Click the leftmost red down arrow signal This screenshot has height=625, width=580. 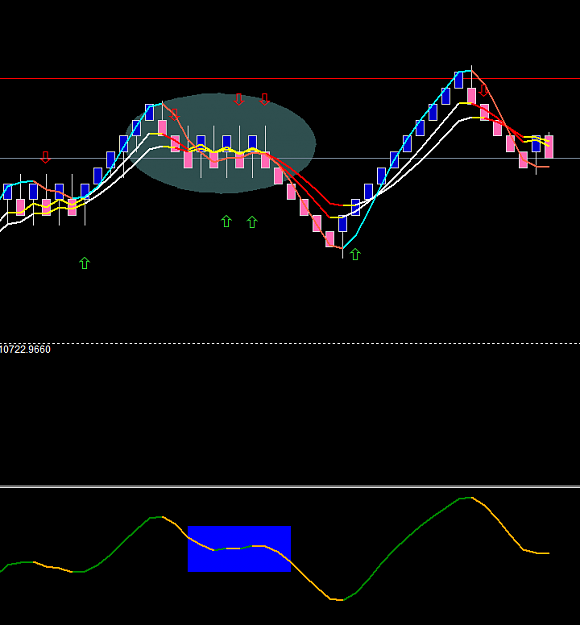click(45, 157)
